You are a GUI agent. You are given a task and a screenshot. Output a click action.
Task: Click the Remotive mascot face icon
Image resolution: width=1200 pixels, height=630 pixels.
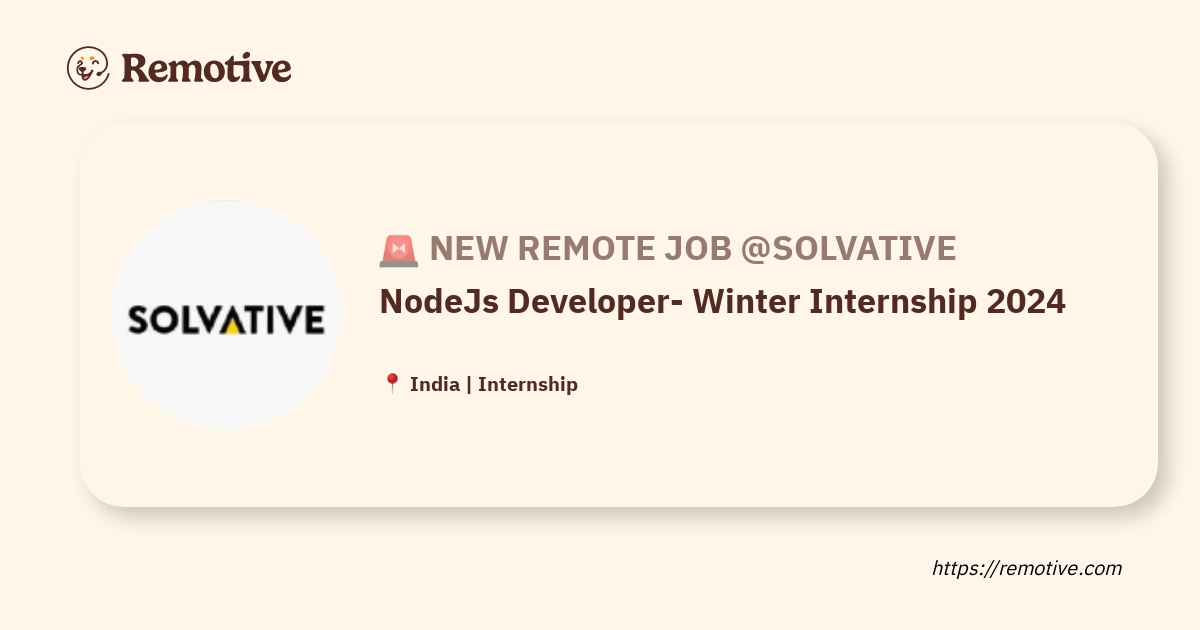tap(88, 68)
